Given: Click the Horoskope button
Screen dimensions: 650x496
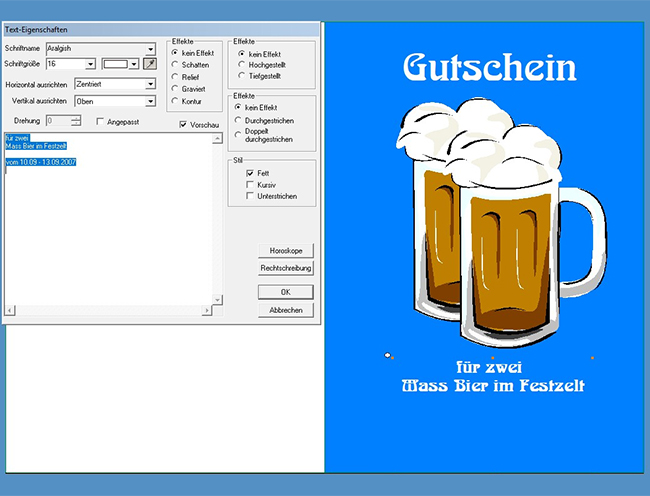Looking at the screenshot, I should (286, 250).
